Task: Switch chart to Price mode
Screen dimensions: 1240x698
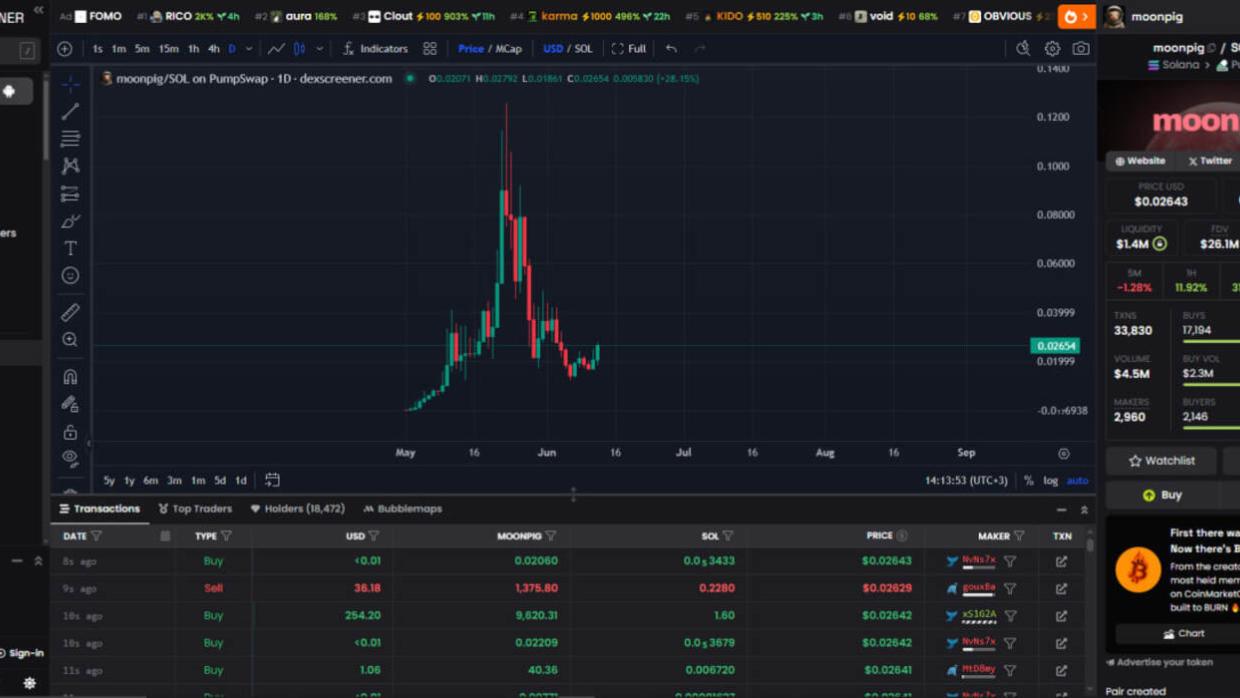Action: [x=471, y=48]
